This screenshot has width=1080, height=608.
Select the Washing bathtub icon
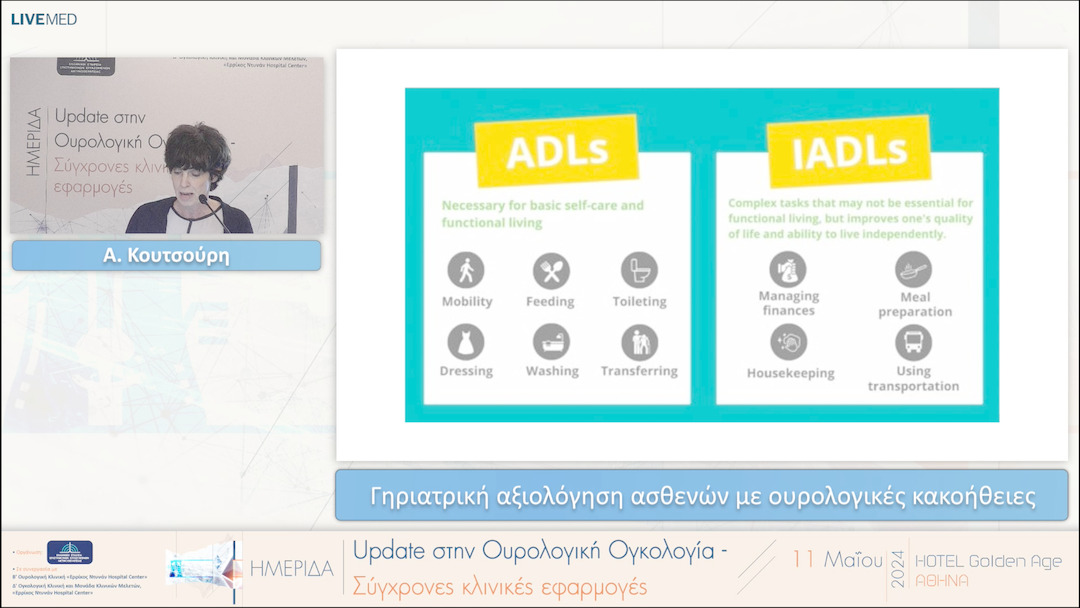point(551,342)
